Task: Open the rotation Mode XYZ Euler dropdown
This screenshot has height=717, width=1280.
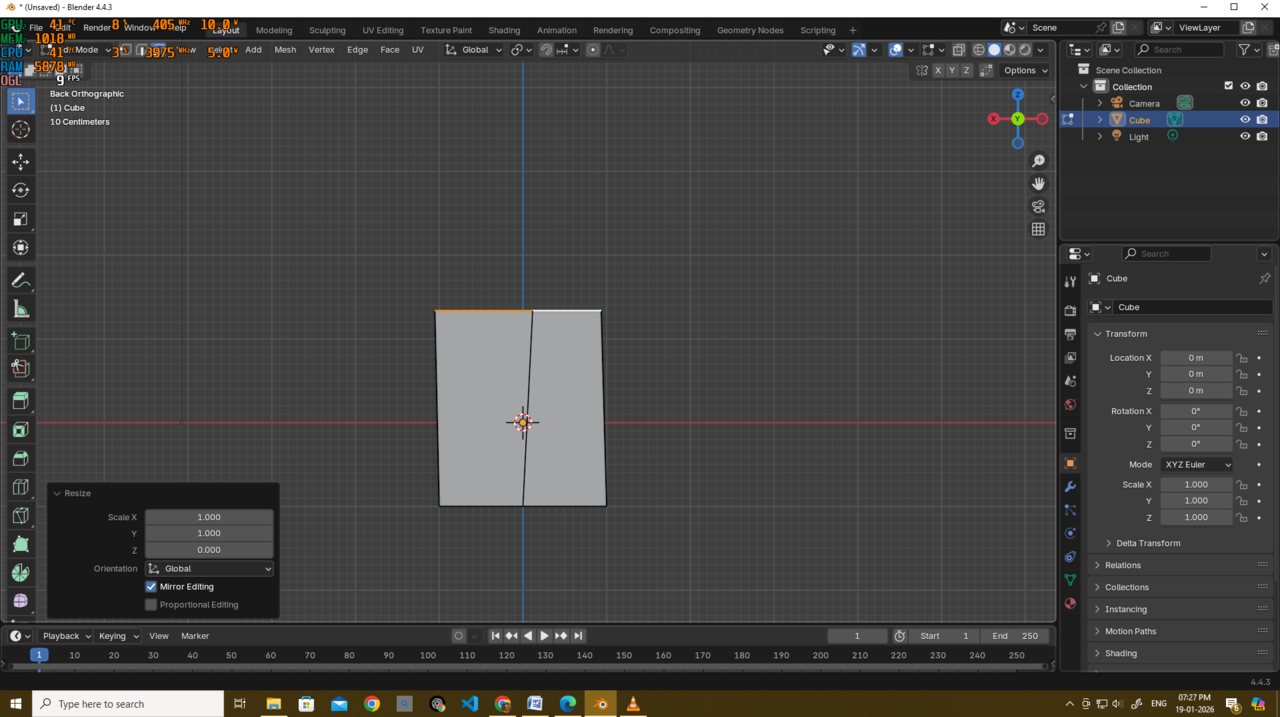Action: point(1196,464)
